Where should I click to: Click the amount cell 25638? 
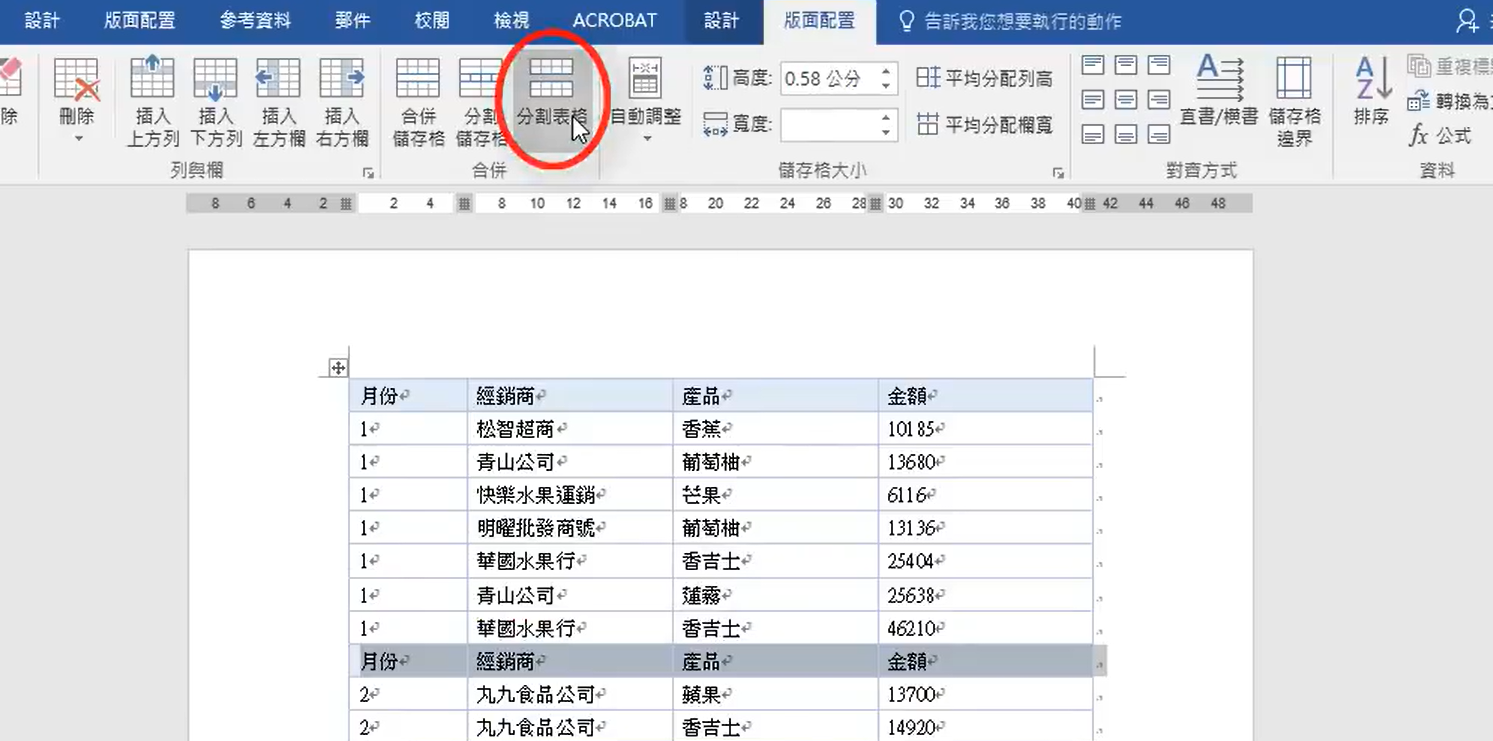(x=985, y=595)
